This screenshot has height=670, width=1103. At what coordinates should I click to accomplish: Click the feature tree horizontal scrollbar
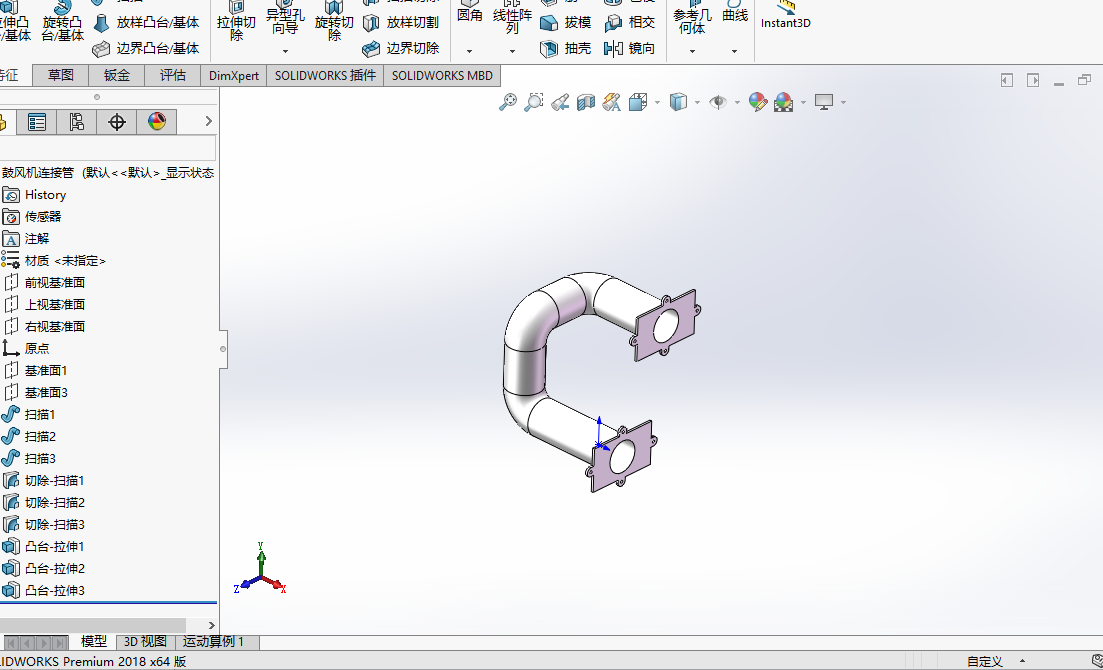93,625
